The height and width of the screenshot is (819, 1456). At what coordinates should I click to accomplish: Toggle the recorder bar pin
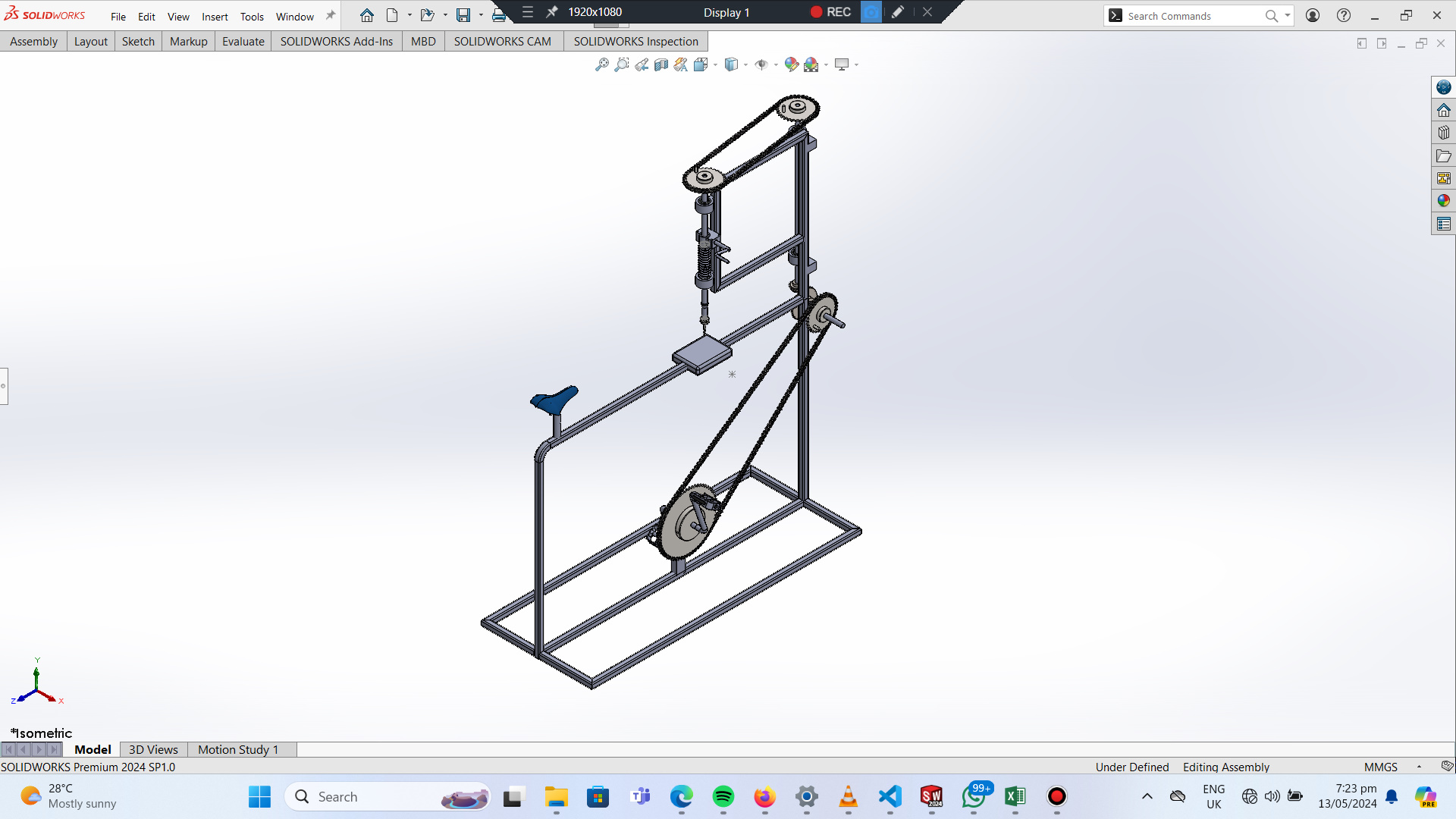coord(552,12)
